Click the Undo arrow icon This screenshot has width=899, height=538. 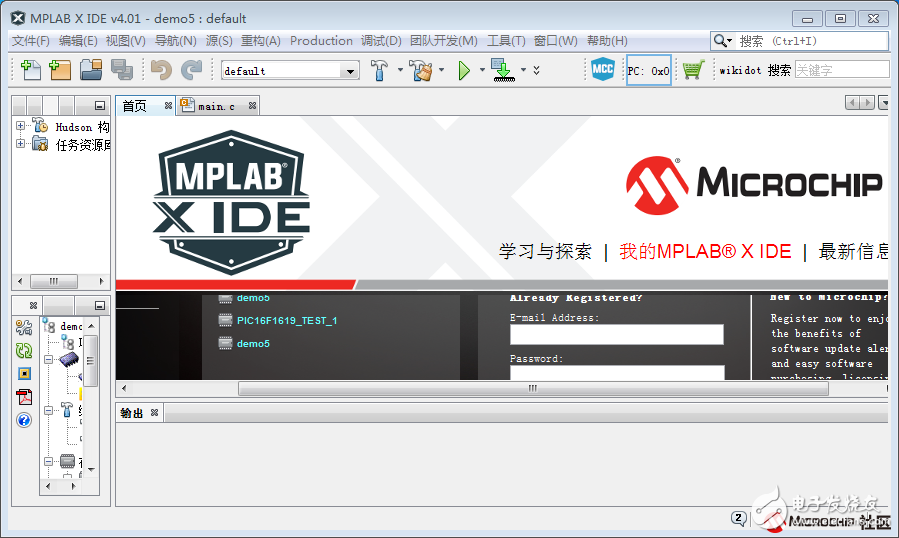[x=160, y=70]
